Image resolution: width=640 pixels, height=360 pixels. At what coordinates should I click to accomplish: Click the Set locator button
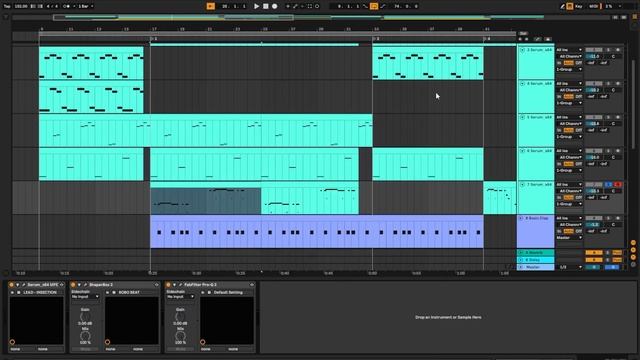click(523, 33)
